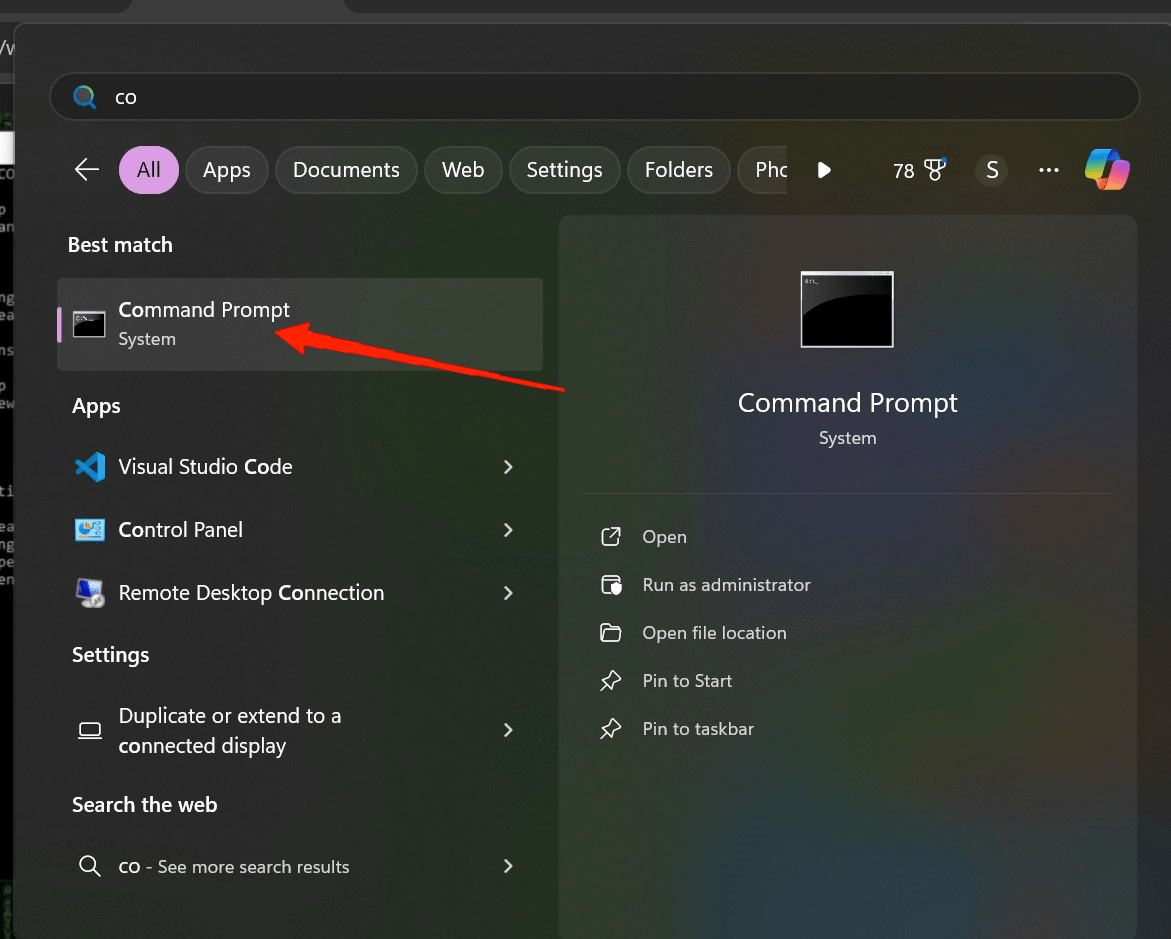This screenshot has height=939, width=1171.
Task: Click the Copilot icon in search header
Action: pyautogui.click(x=1107, y=170)
